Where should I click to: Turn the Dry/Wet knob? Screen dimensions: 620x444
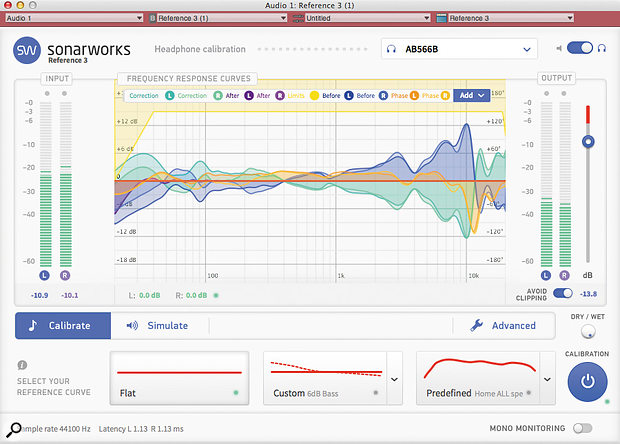point(588,332)
